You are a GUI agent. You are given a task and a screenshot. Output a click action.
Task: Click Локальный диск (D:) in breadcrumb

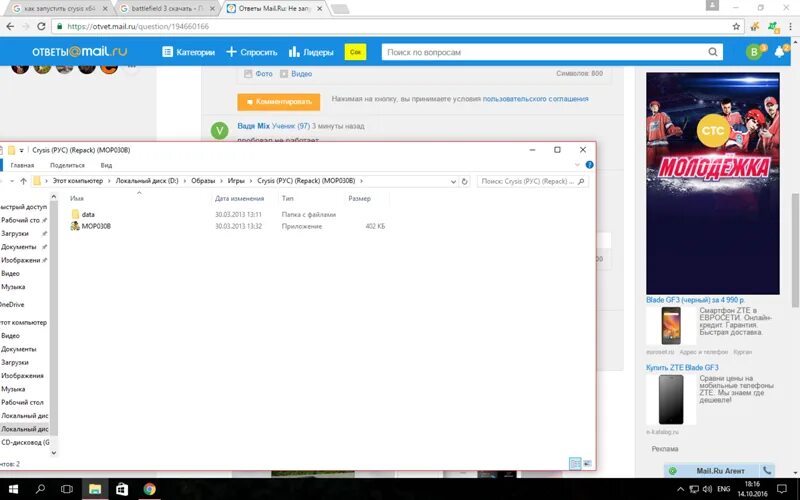click(147, 181)
